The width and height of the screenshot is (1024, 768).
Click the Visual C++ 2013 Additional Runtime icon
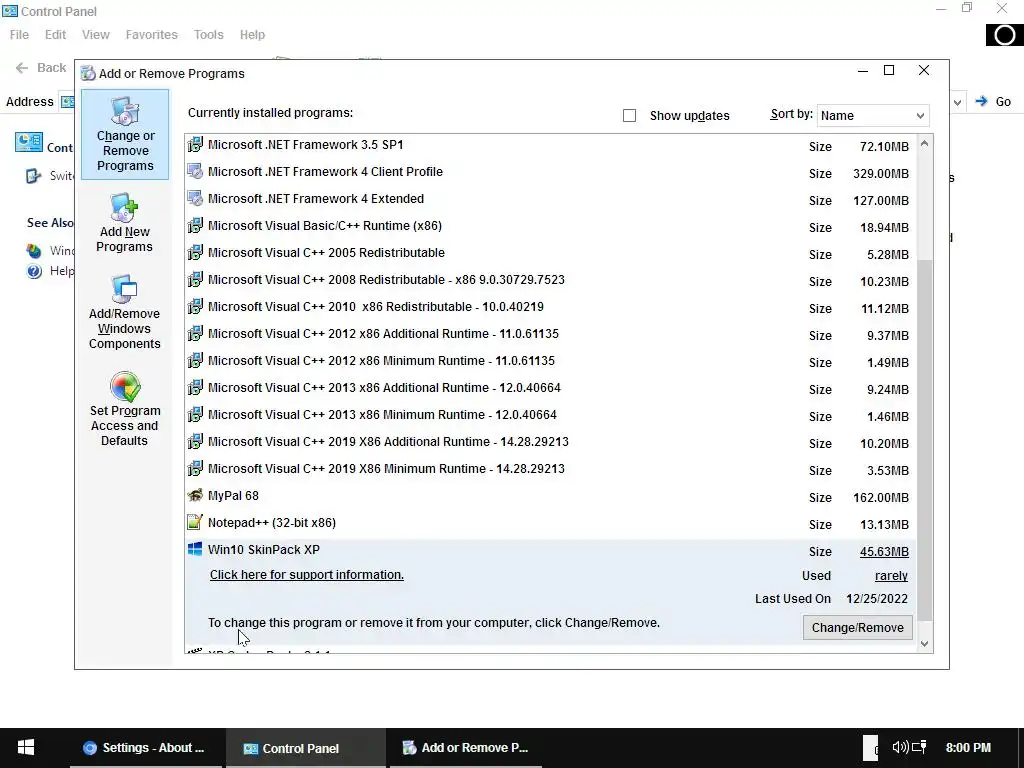(x=195, y=388)
